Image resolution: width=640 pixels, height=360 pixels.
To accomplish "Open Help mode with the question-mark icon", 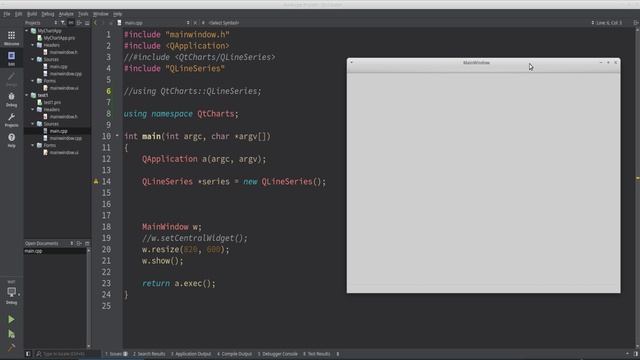I will click(11, 140).
